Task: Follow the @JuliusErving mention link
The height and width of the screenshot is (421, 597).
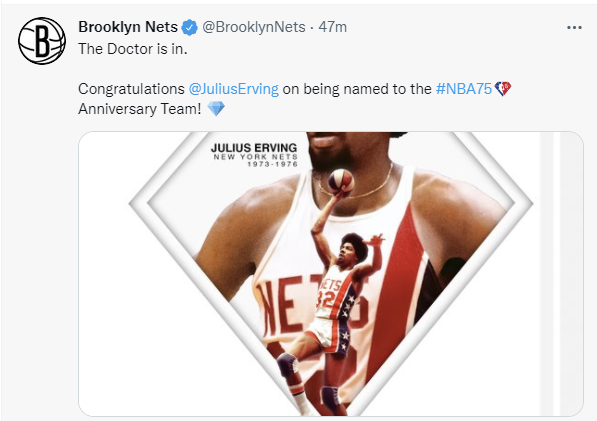Action: pos(234,89)
